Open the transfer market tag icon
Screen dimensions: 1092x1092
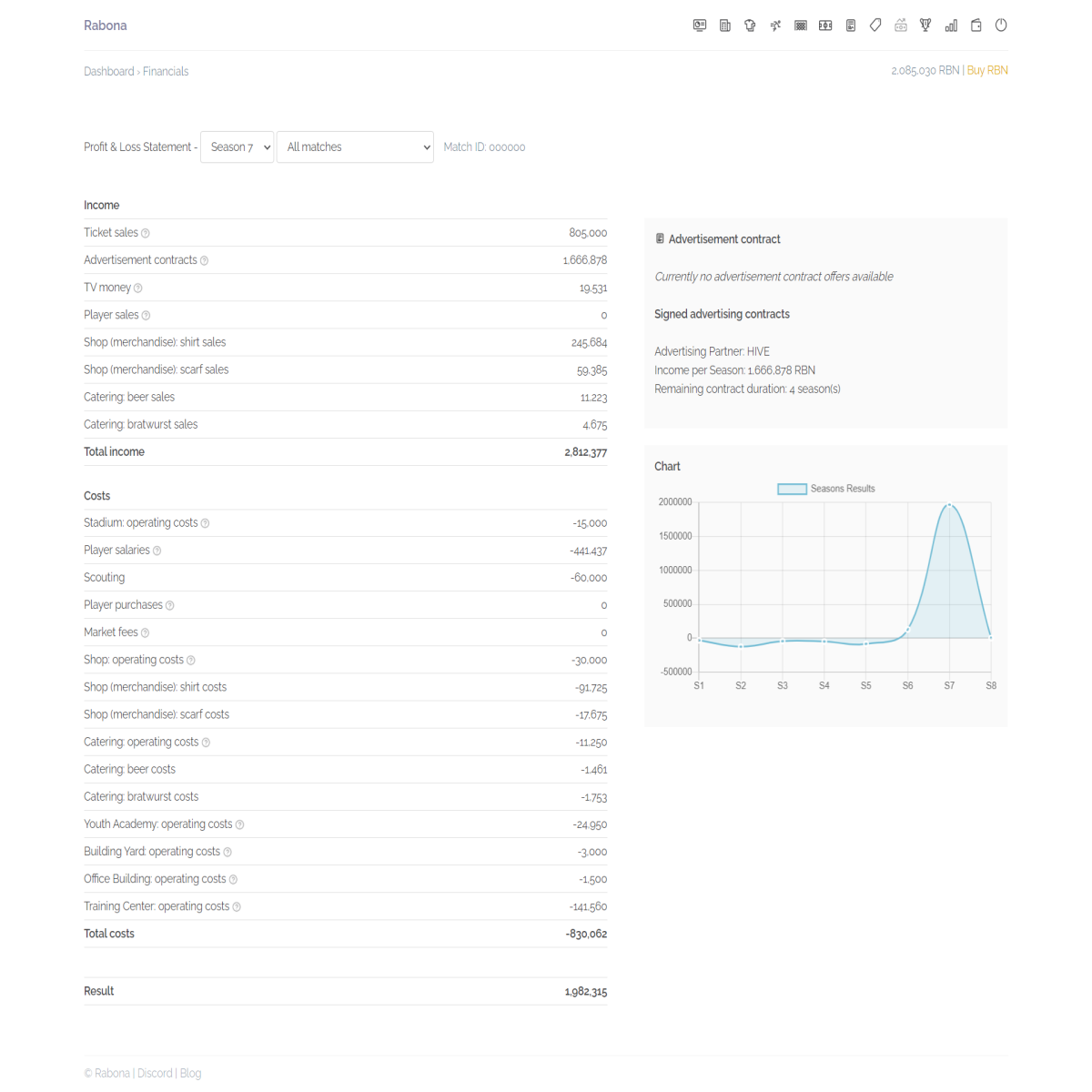(x=875, y=25)
